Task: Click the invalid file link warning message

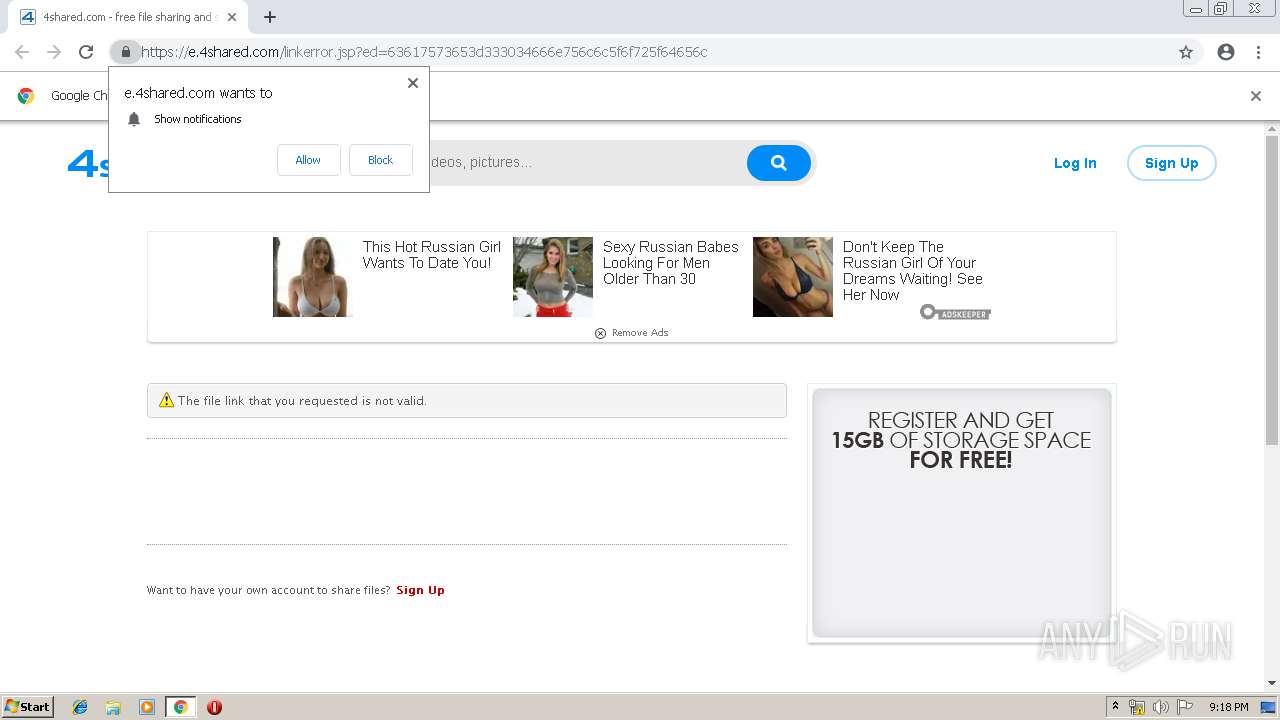Action: (x=467, y=401)
